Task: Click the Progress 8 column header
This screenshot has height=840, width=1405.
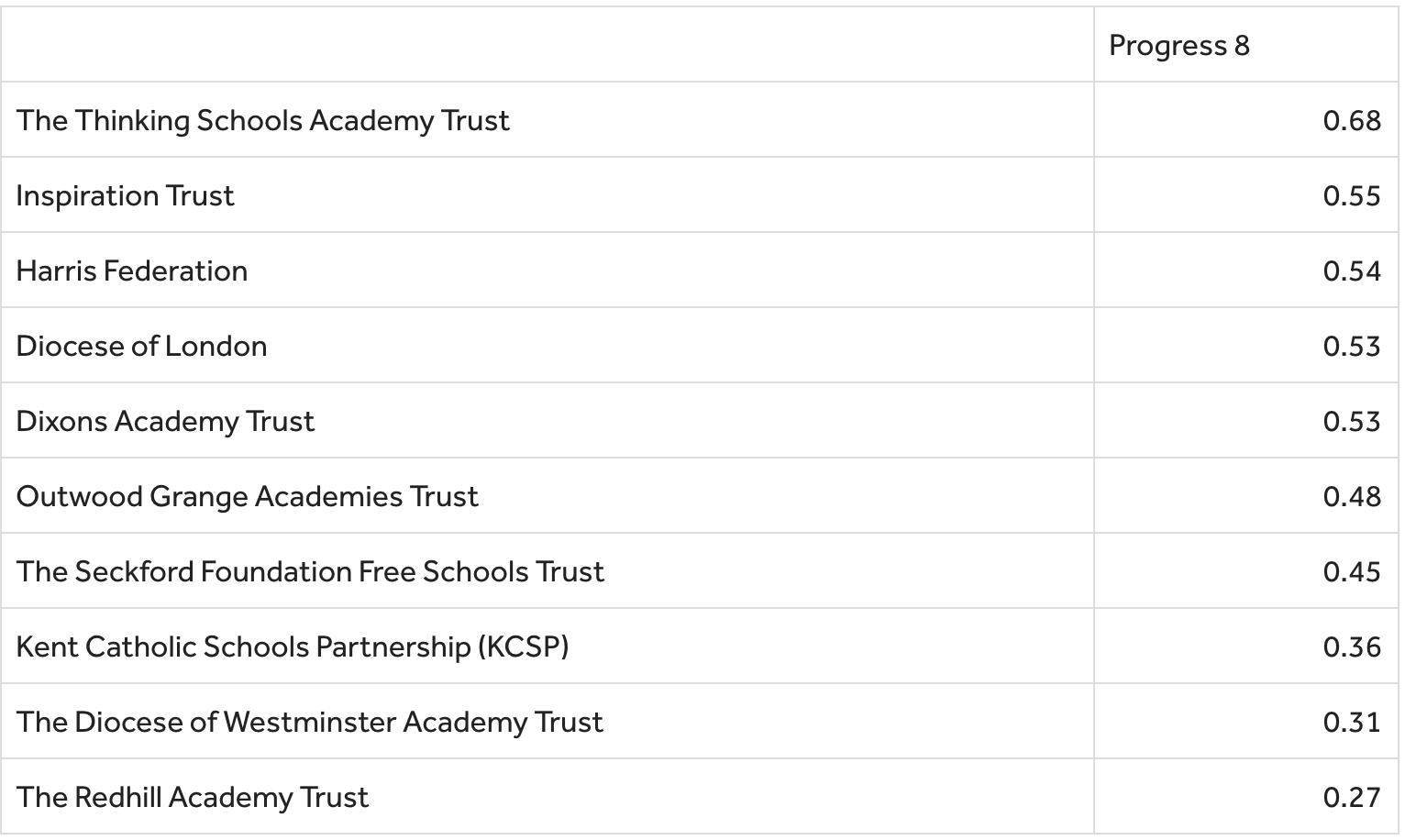Action: (1178, 46)
